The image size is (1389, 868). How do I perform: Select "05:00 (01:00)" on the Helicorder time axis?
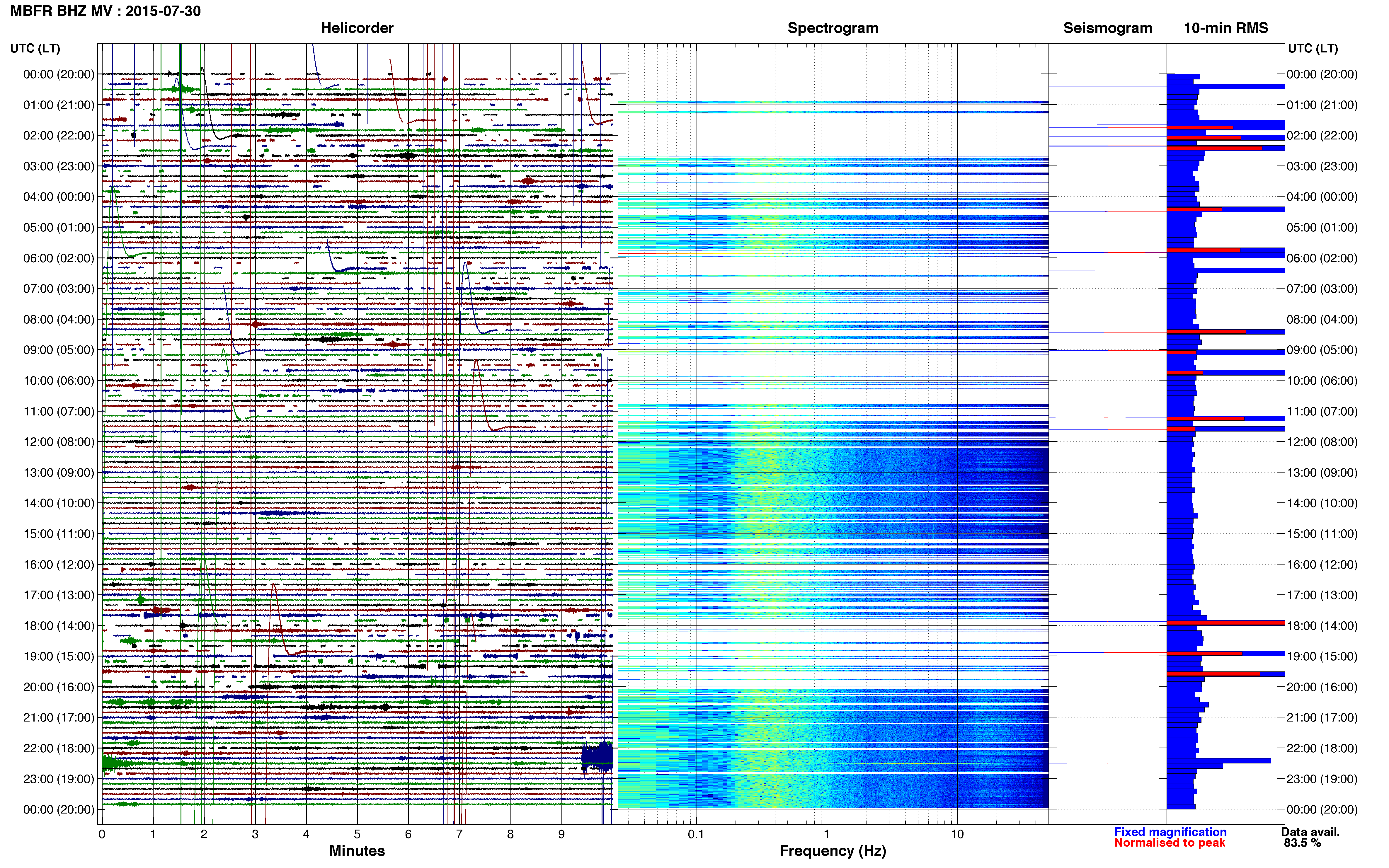(59, 227)
